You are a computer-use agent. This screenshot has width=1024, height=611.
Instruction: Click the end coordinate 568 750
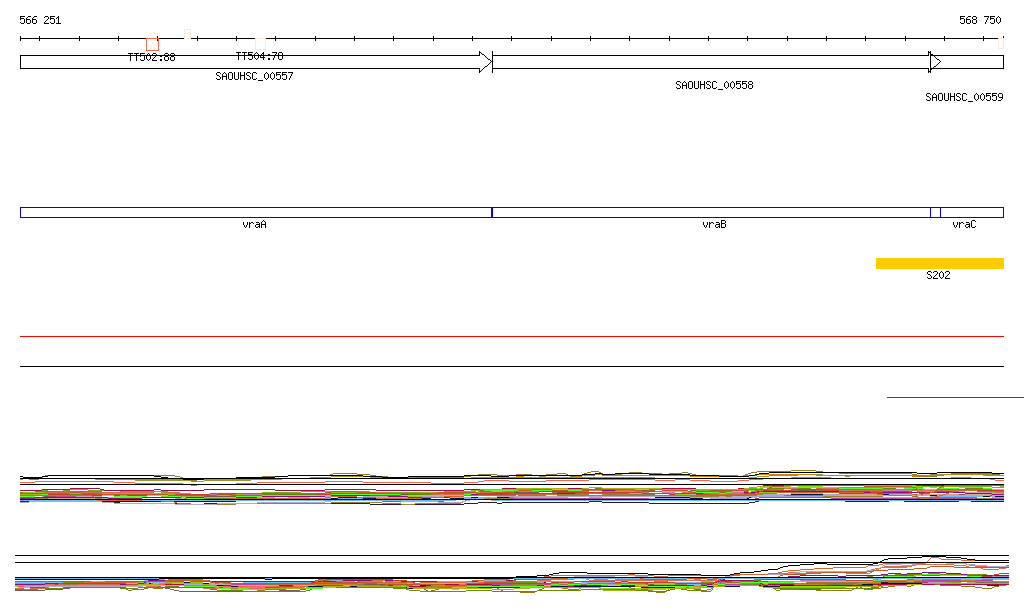tap(980, 20)
